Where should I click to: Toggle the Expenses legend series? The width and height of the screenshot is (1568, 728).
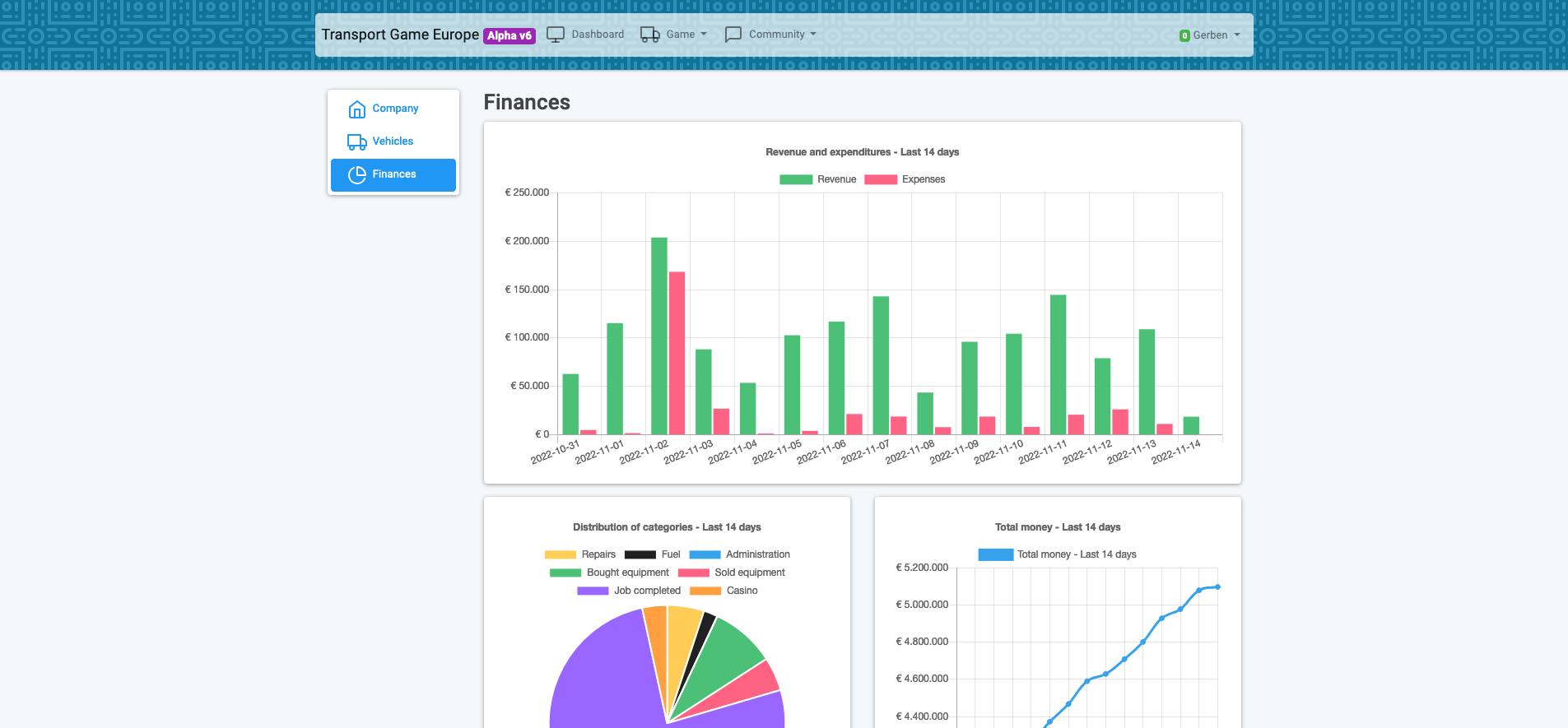coord(905,179)
